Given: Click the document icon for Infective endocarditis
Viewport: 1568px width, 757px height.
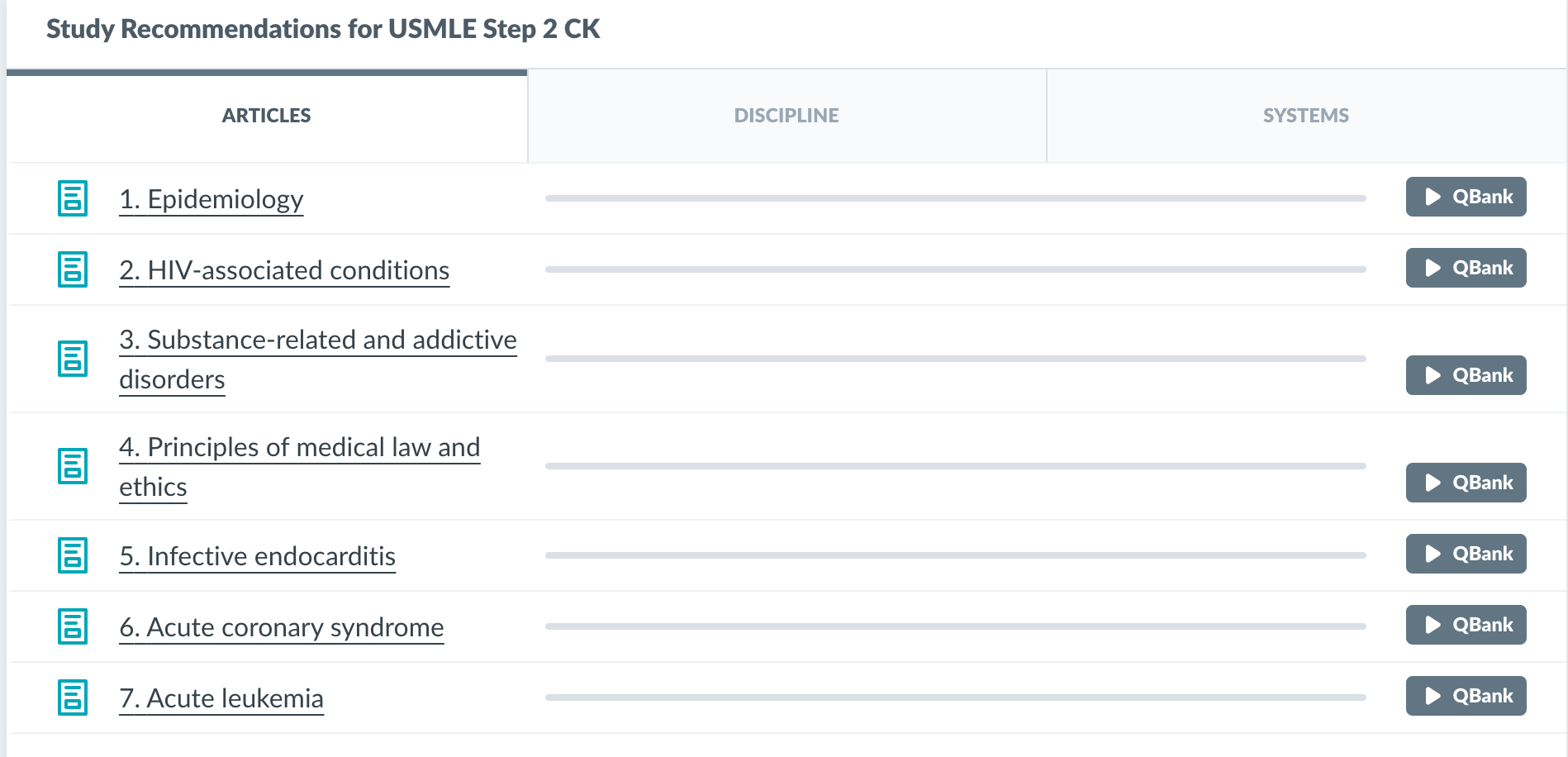Looking at the screenshot, I should [x=73, y=555].
